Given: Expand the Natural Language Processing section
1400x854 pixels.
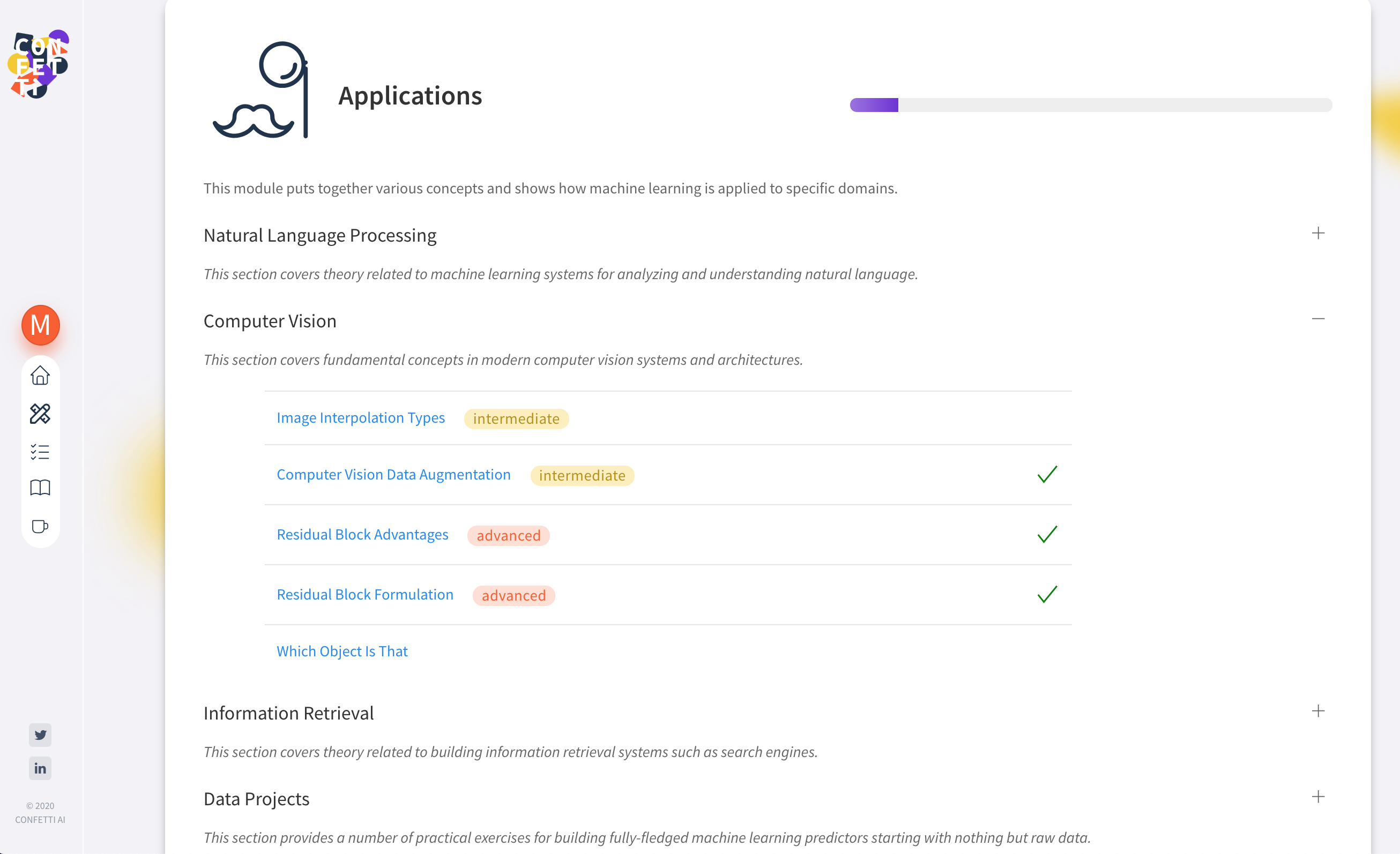Looking at the screenshot, I should pyautogui.click(x=1317, y=234).
